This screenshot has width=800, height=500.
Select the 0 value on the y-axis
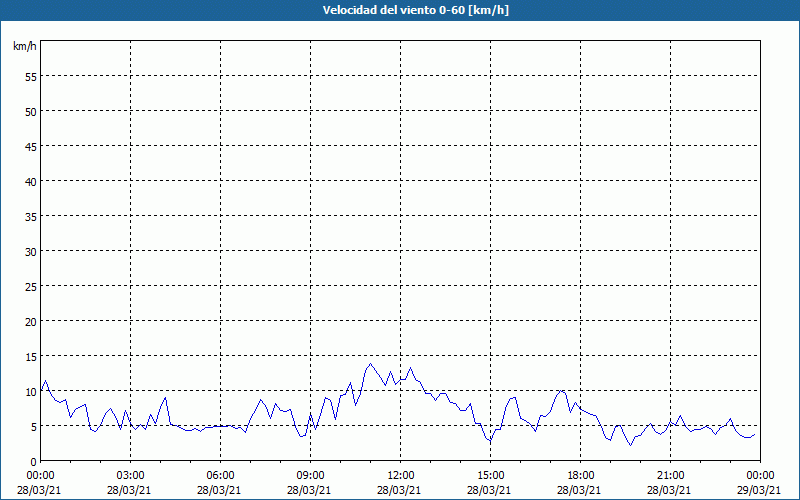pyautogui.click(x=34, y=461)
